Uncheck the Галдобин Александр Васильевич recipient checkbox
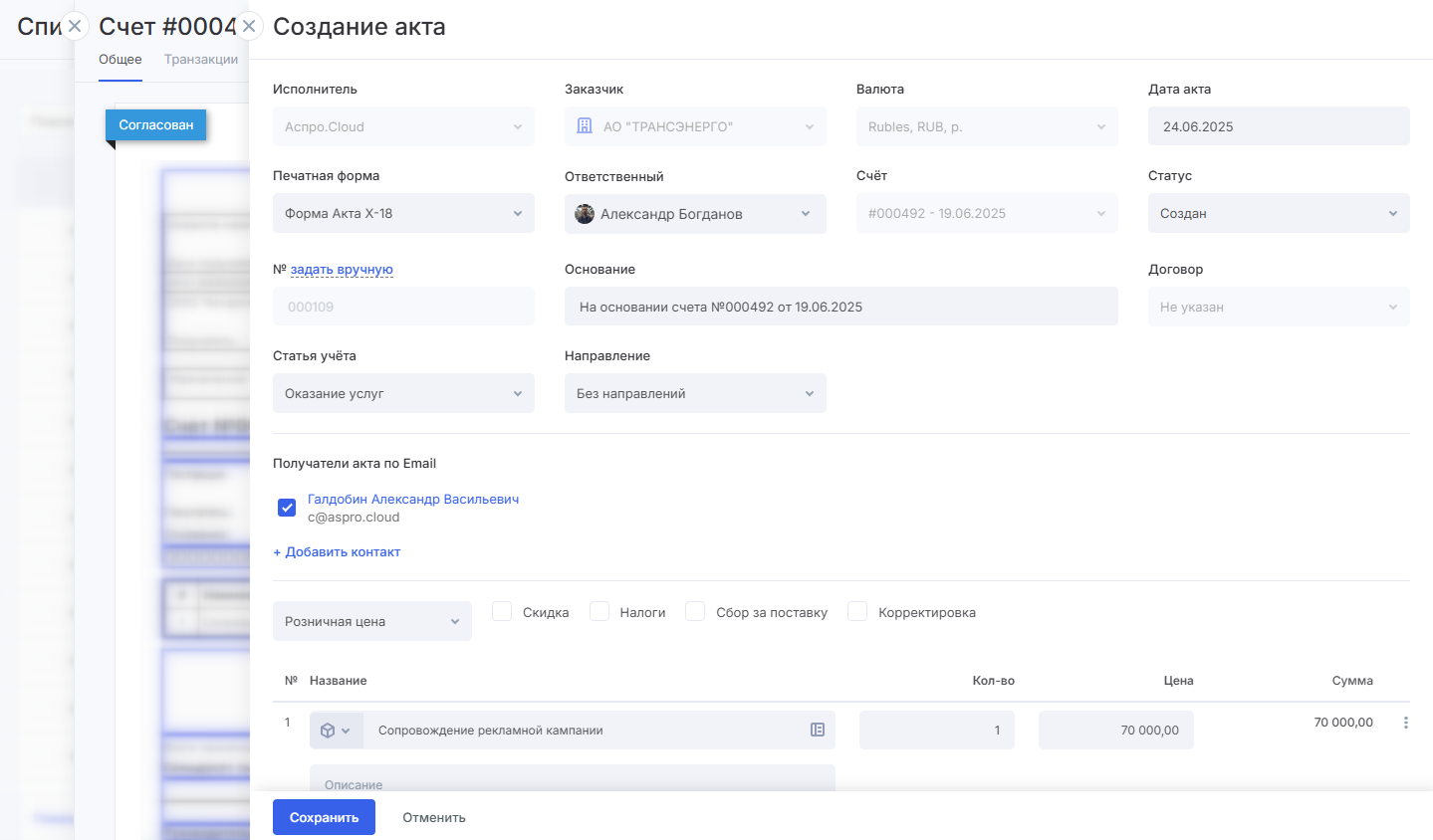The width and height of the screenshot is (1433, 840). 287,508
